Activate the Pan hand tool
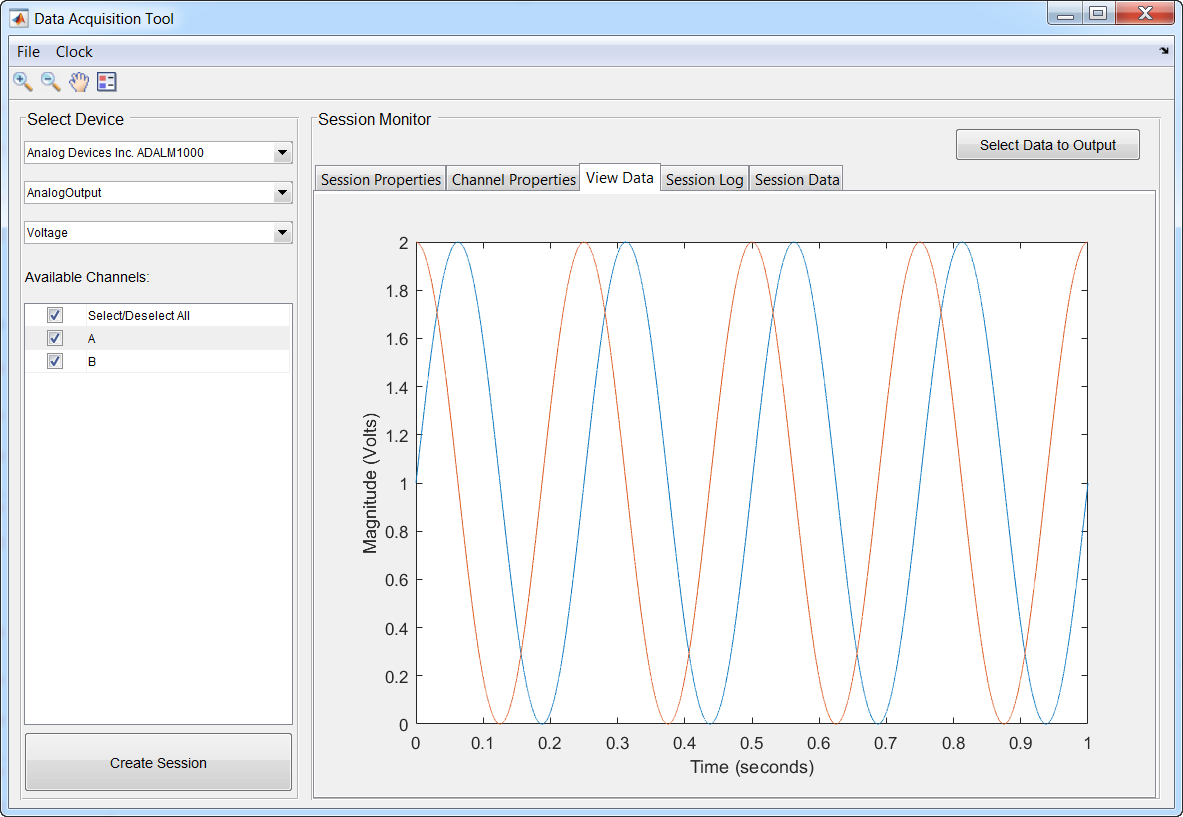This screenshot has height=817, width=1183. click(79, 82)
